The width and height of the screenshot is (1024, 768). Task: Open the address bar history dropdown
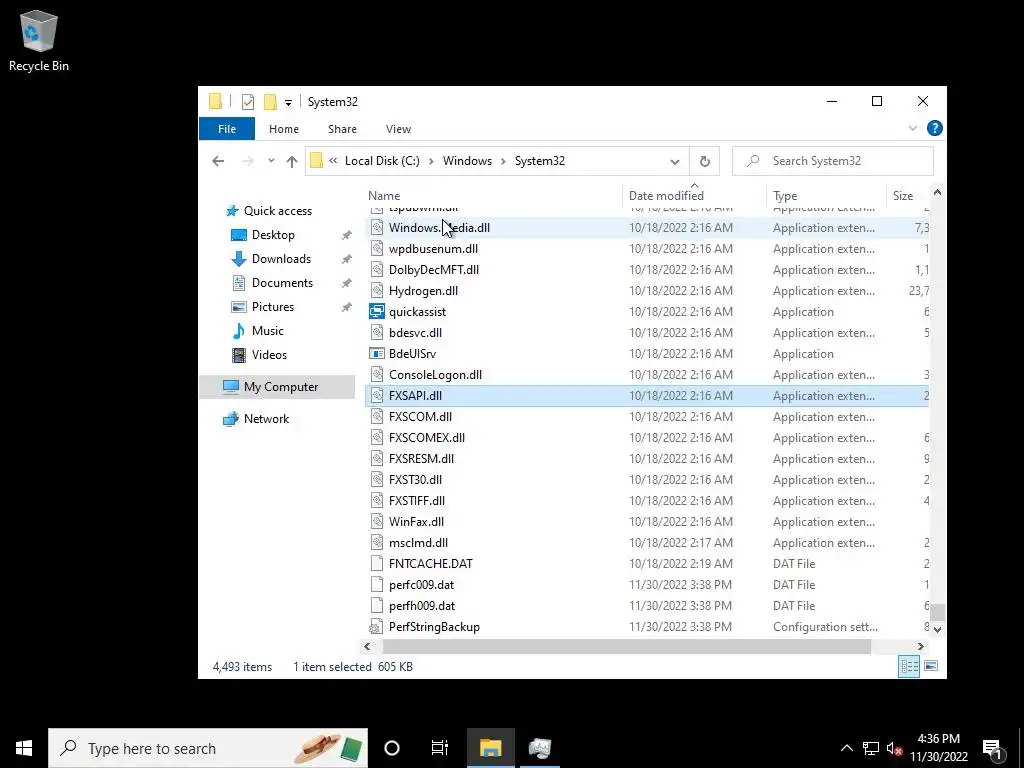pos(675,161)
